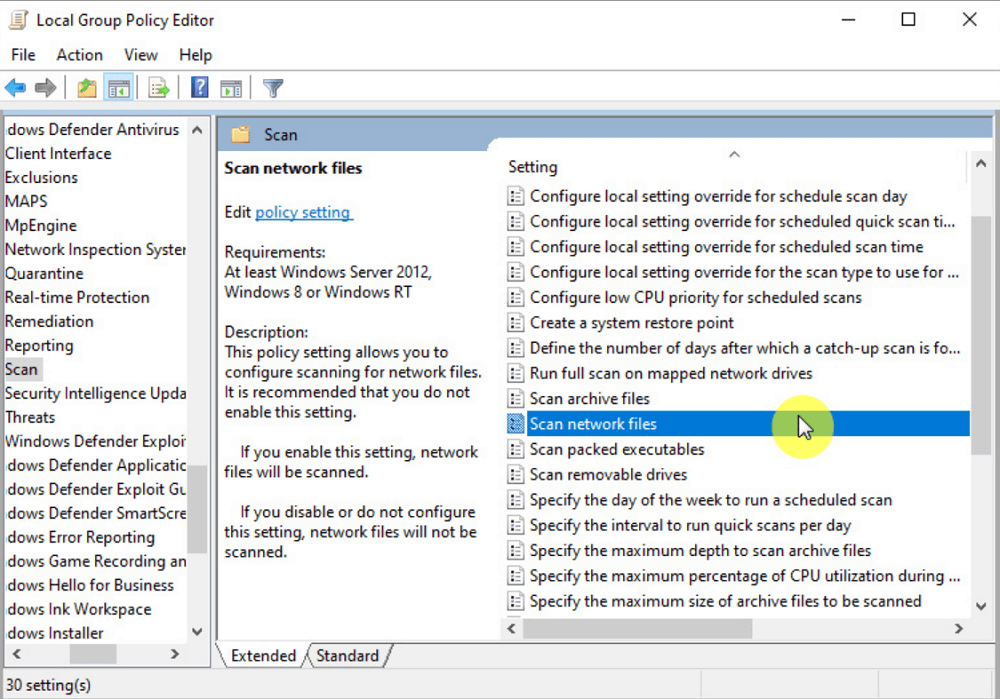Select Threats tree node
The height and width of the screenshot is (699, 1000).
tap(30, 417)
